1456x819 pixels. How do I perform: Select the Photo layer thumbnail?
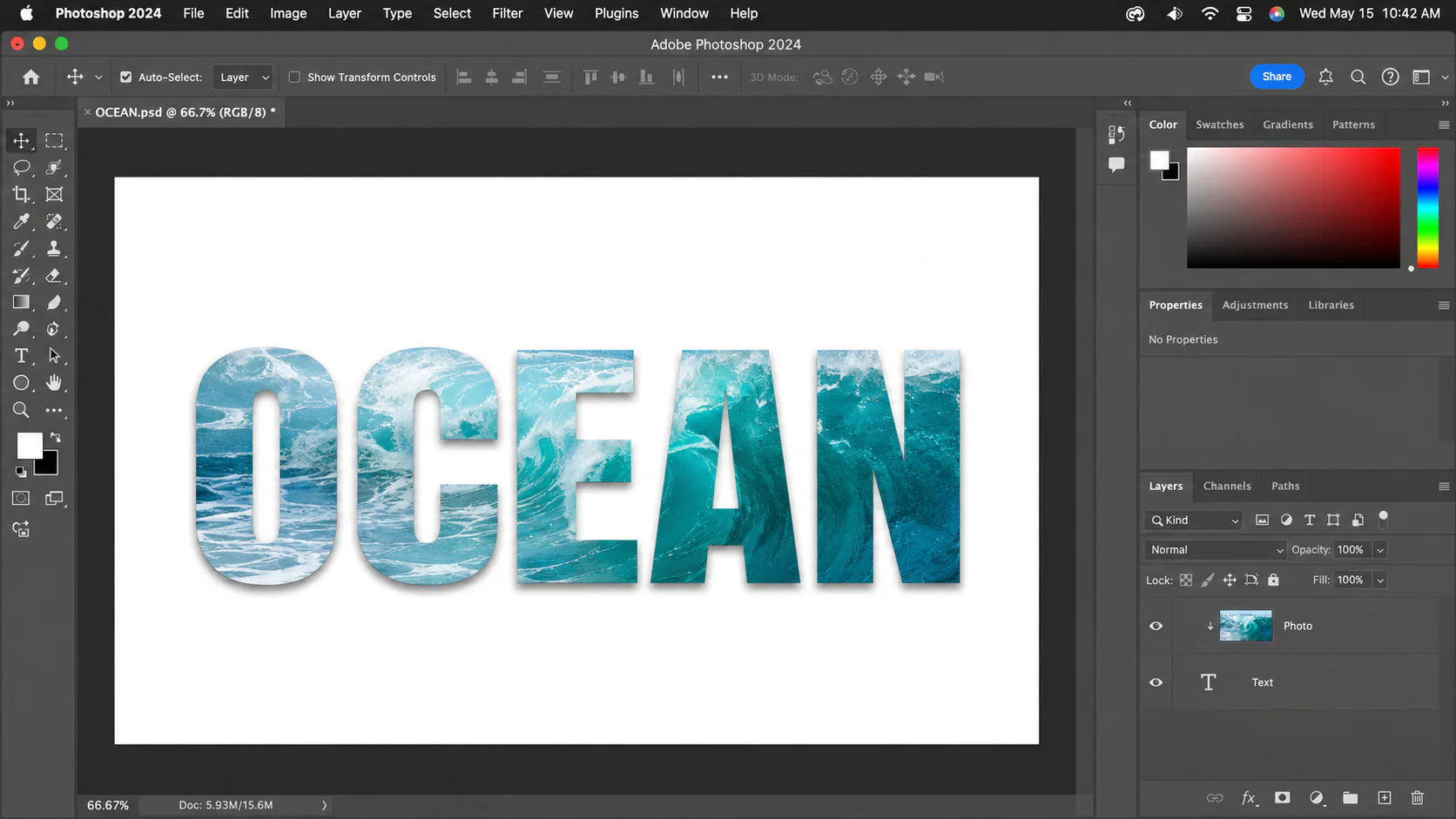pyautogui.click(x=1245, y=626)
